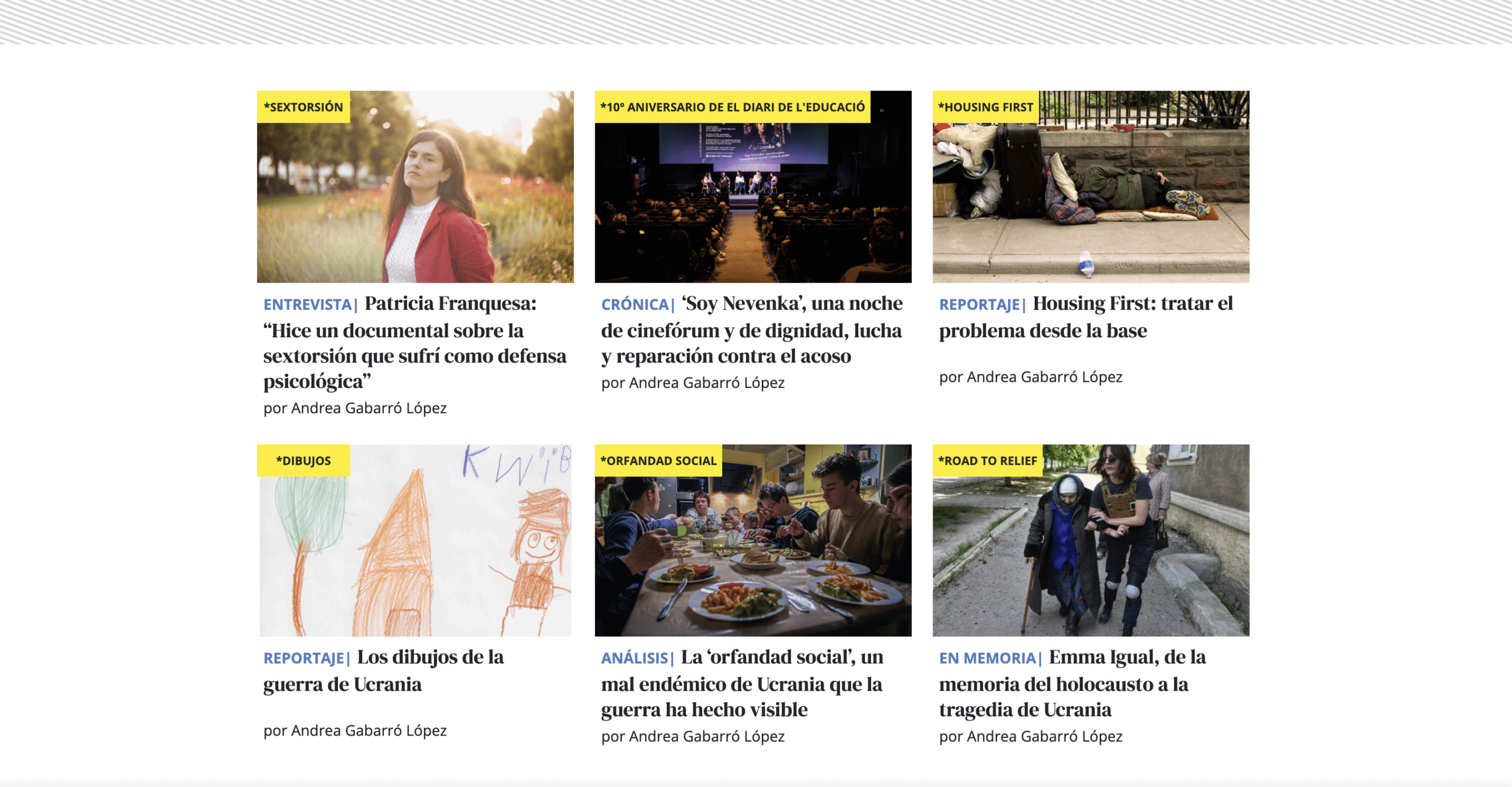
Task: Select the 10º Aniversario Diari de l'Educació tag
Action: click(732, 107)
